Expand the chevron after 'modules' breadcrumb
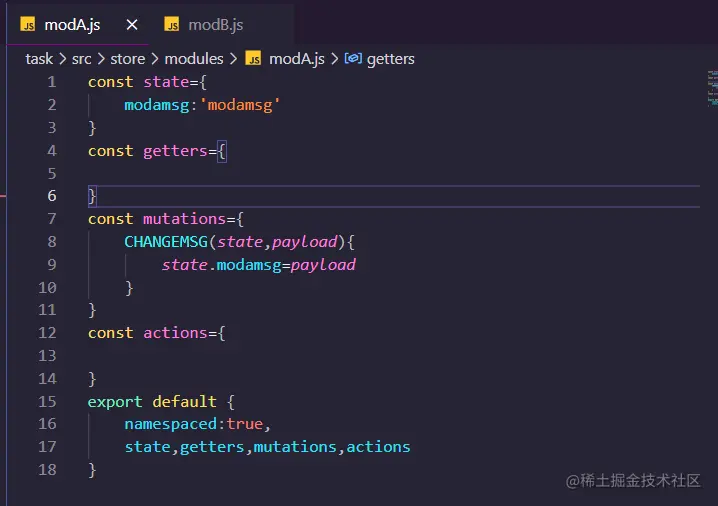718x506 pixels. click(234, 59)
